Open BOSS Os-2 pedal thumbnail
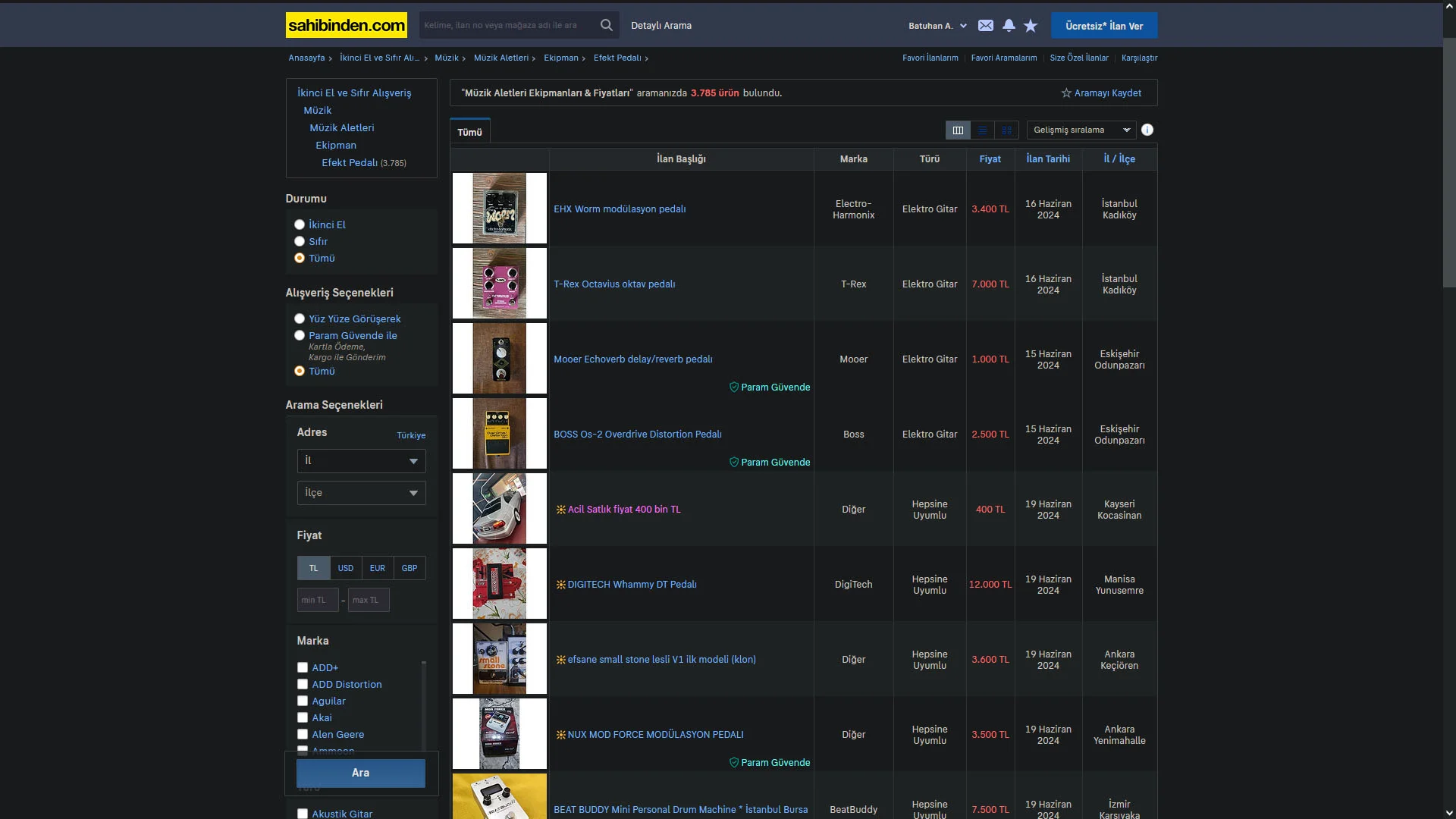The width and height of the screenshot is (1456, 819). [x=500, y=434]
